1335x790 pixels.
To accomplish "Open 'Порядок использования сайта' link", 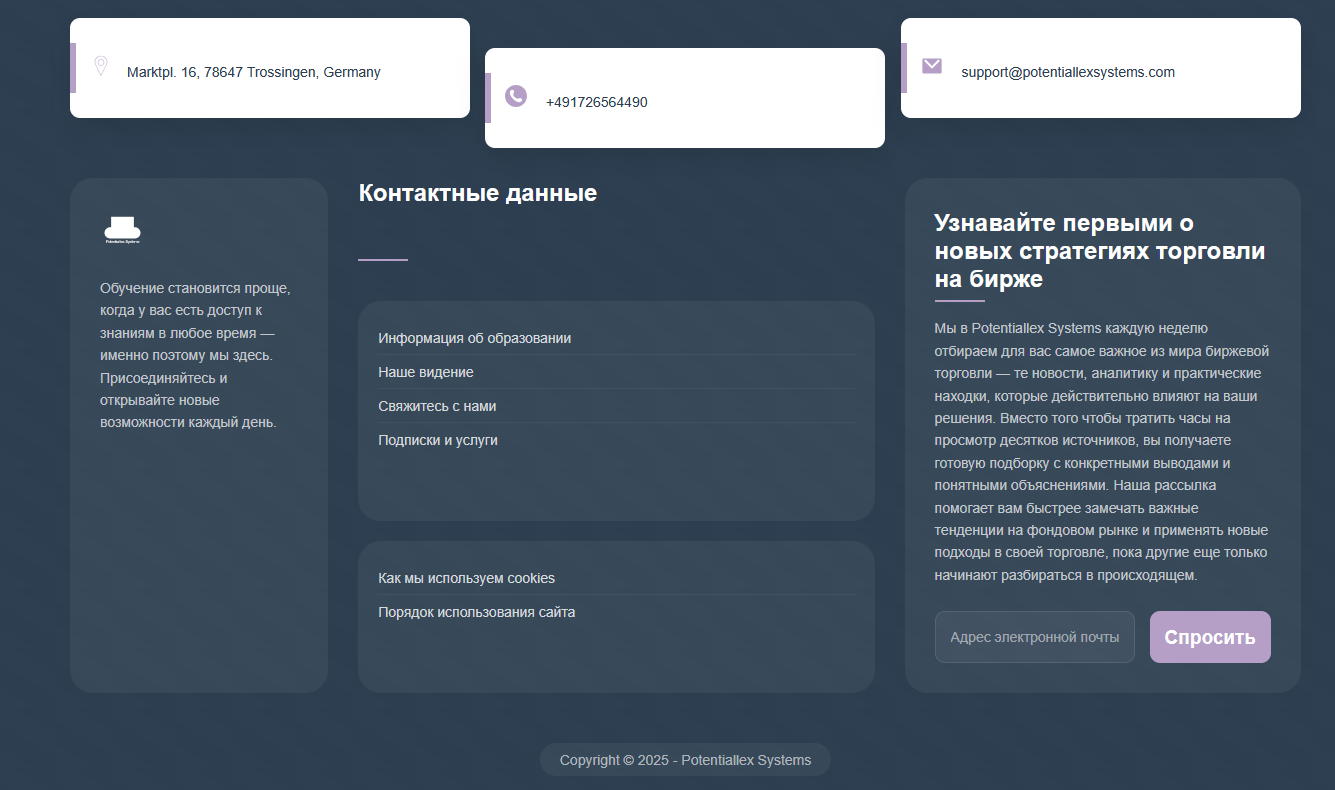I will (476, 612).
